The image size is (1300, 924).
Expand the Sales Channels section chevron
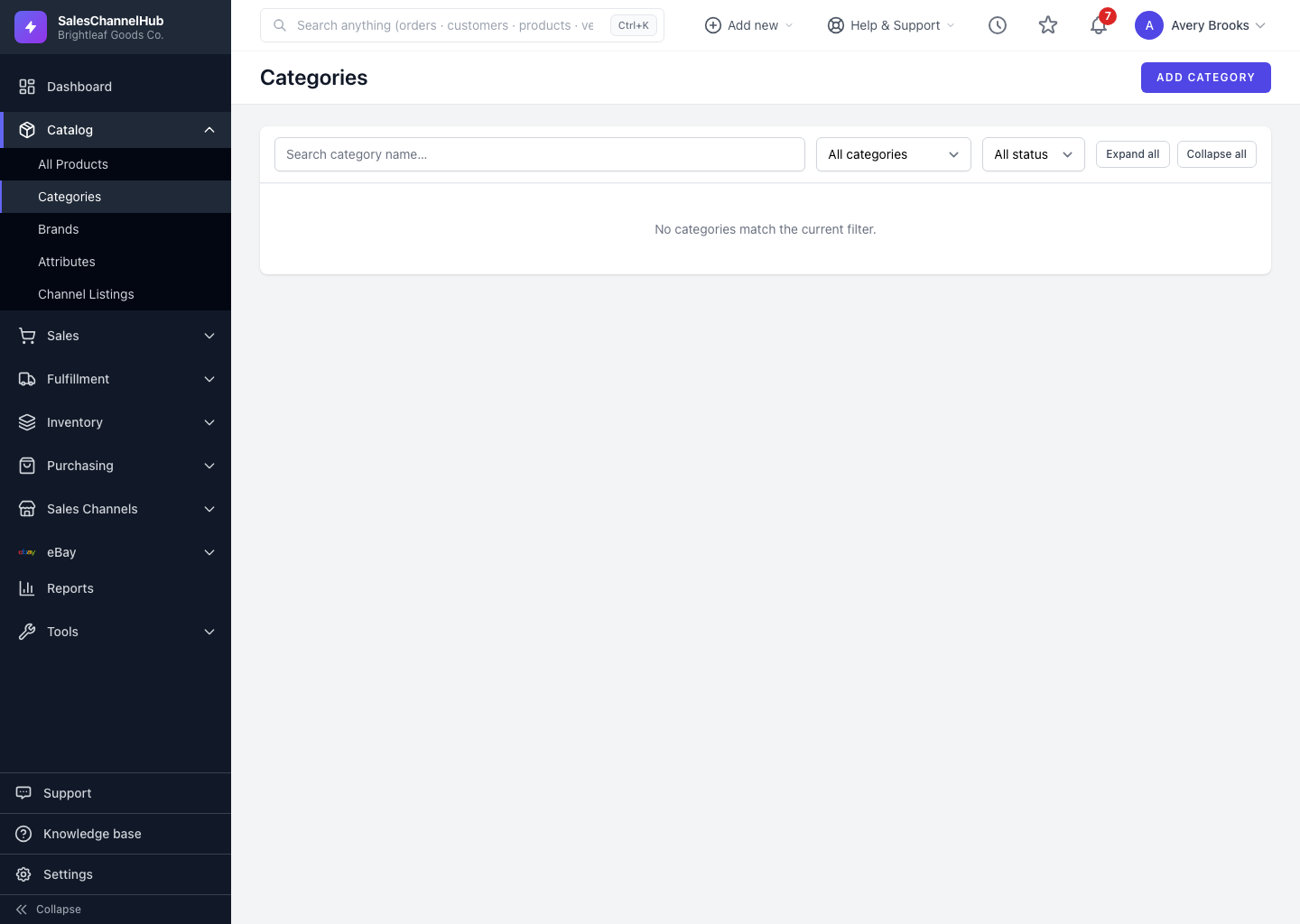209,509
